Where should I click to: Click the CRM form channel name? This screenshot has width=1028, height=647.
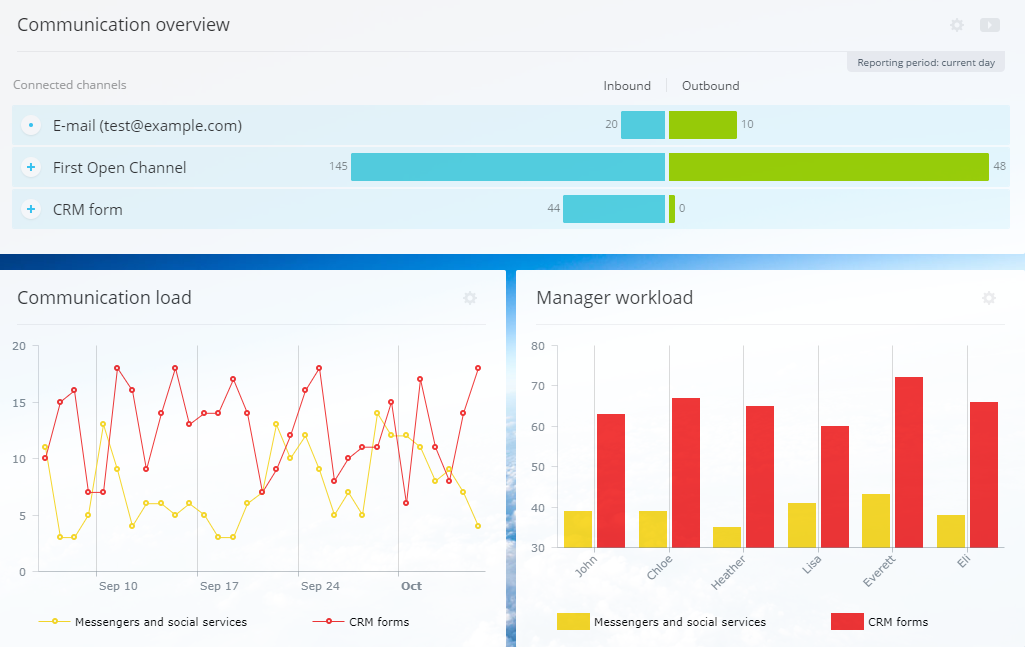pos(88,210)
